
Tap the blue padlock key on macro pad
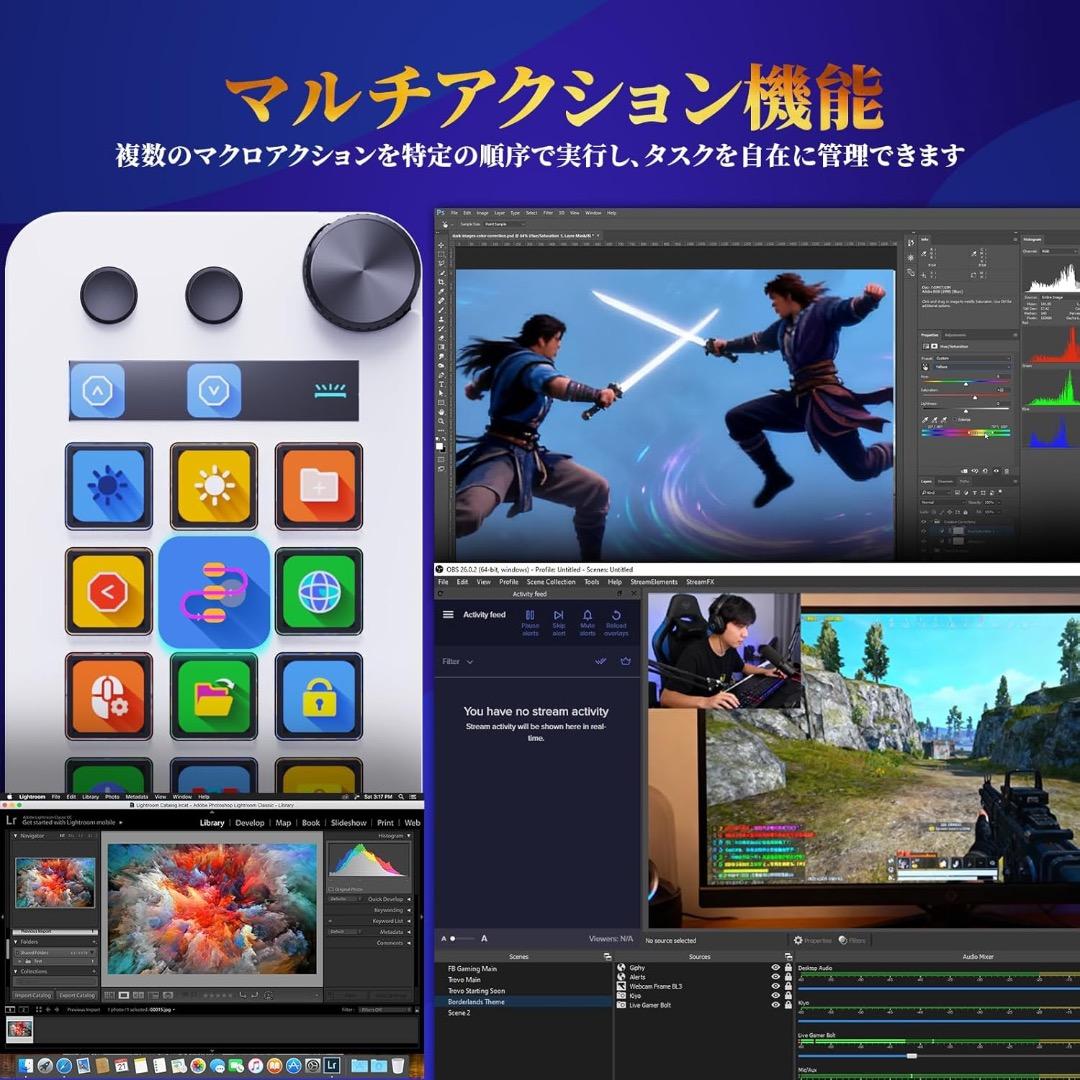tap(319, 696)
